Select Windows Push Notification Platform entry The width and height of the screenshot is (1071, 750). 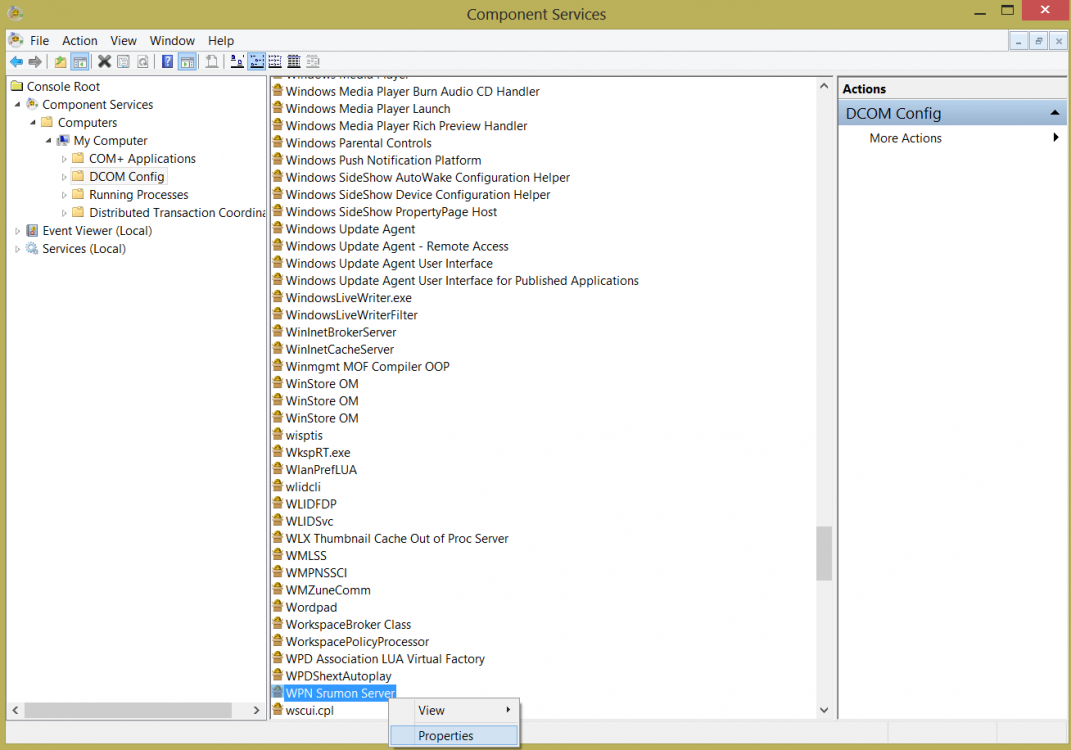383,161
